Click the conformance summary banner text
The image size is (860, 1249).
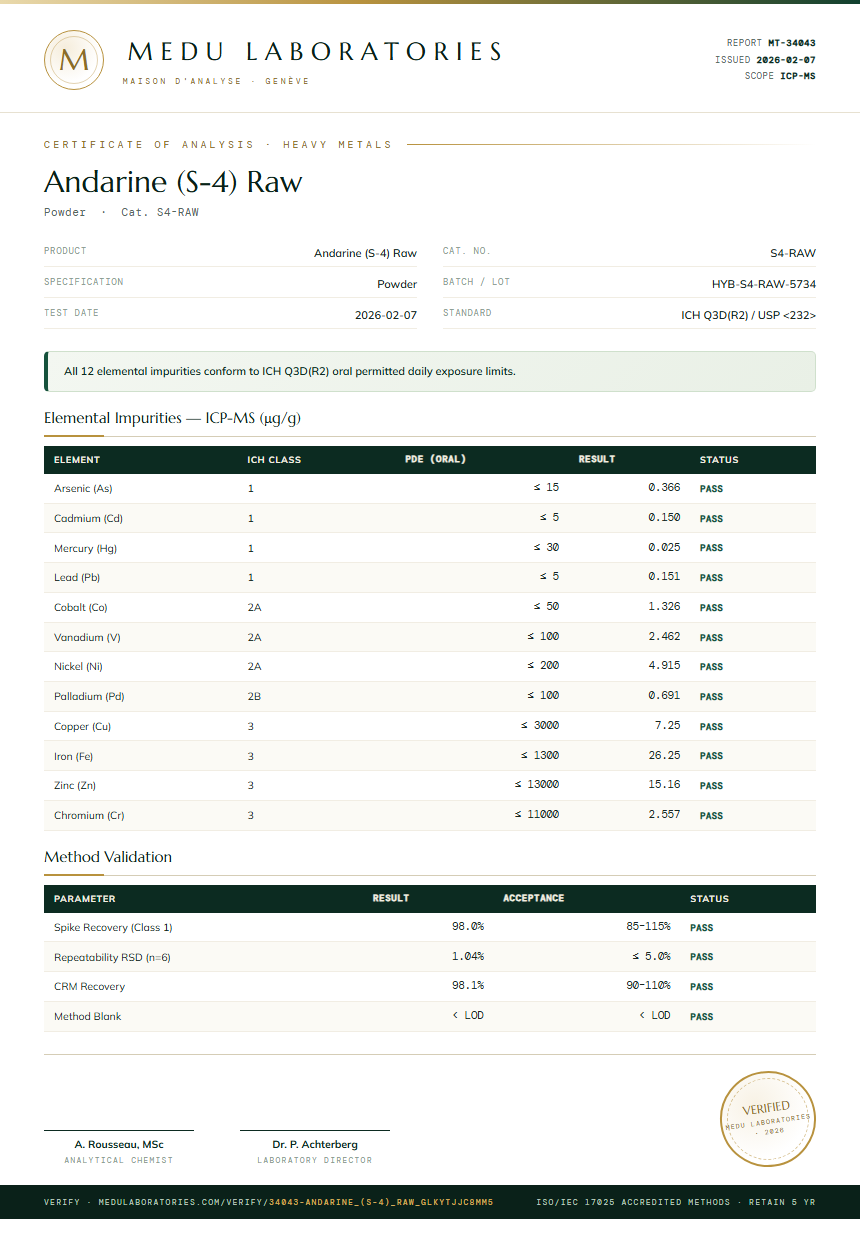tap(290, 371)
